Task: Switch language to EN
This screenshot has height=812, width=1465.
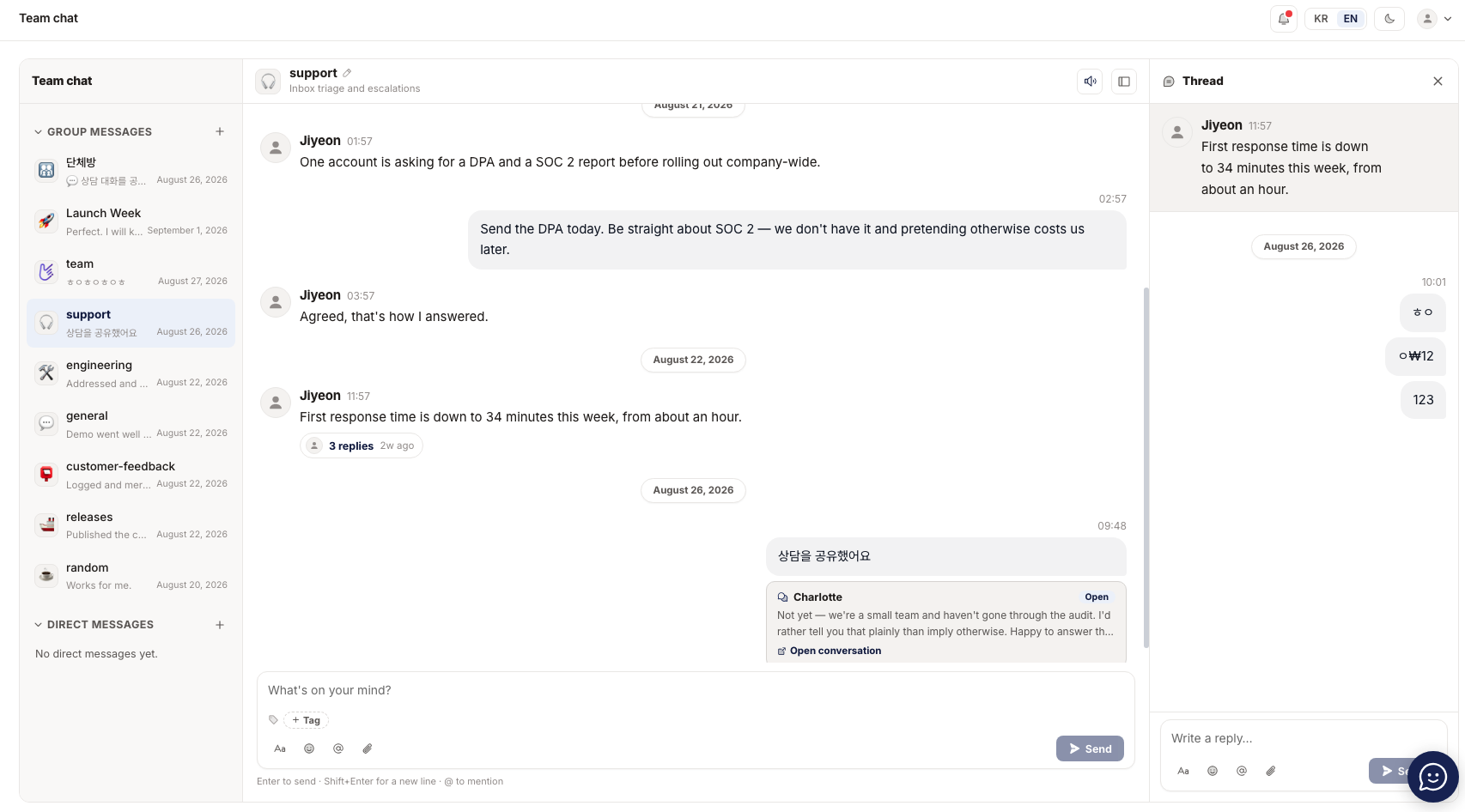Action: point(1351,19)
